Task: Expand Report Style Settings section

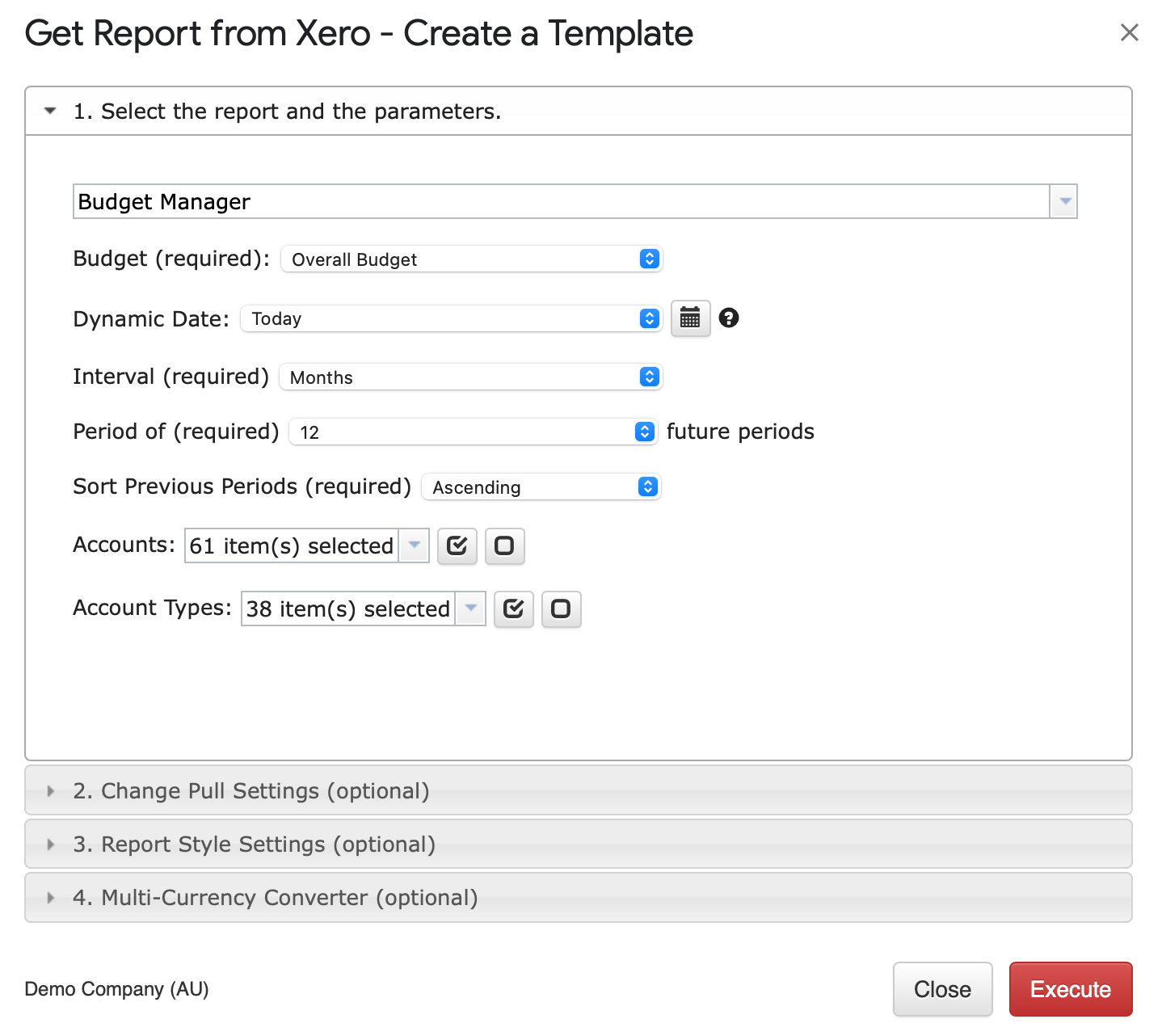Action: coord(254,844)
